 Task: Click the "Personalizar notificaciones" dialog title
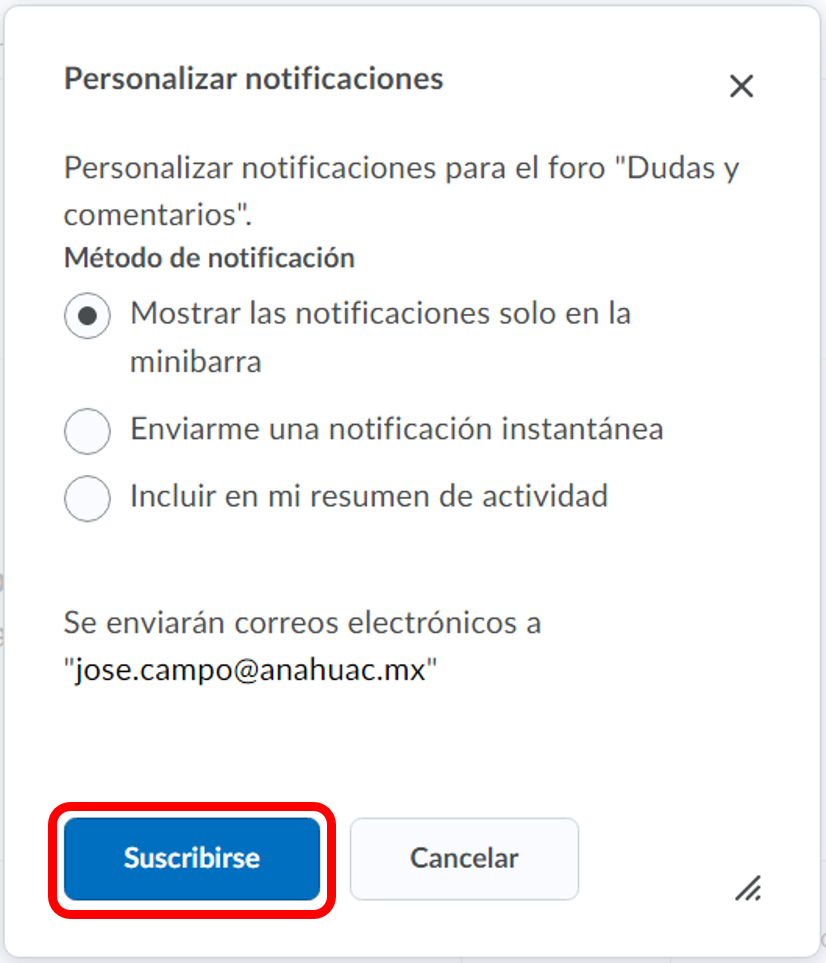tap(253, 79)
